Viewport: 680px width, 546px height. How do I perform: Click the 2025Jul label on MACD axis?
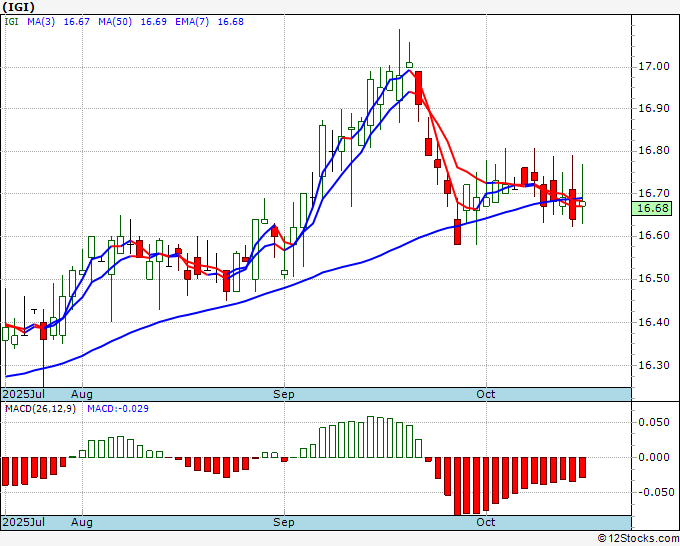[24, 522]
